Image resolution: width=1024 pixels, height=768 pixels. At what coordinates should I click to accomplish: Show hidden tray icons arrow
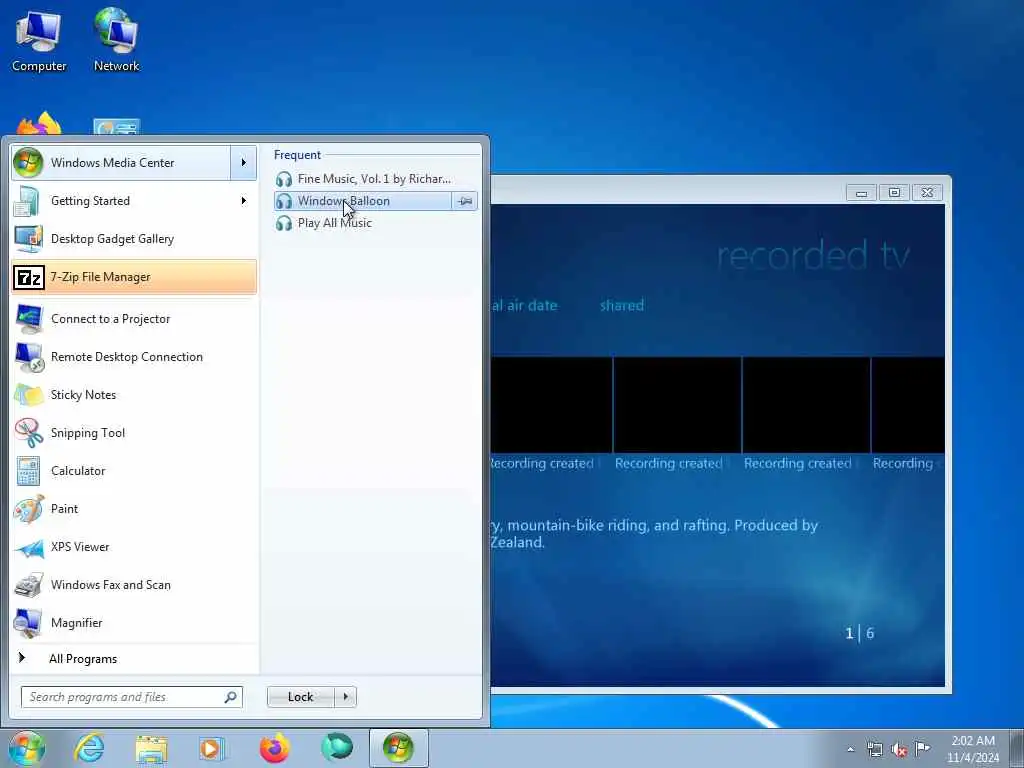coord(850,750)
